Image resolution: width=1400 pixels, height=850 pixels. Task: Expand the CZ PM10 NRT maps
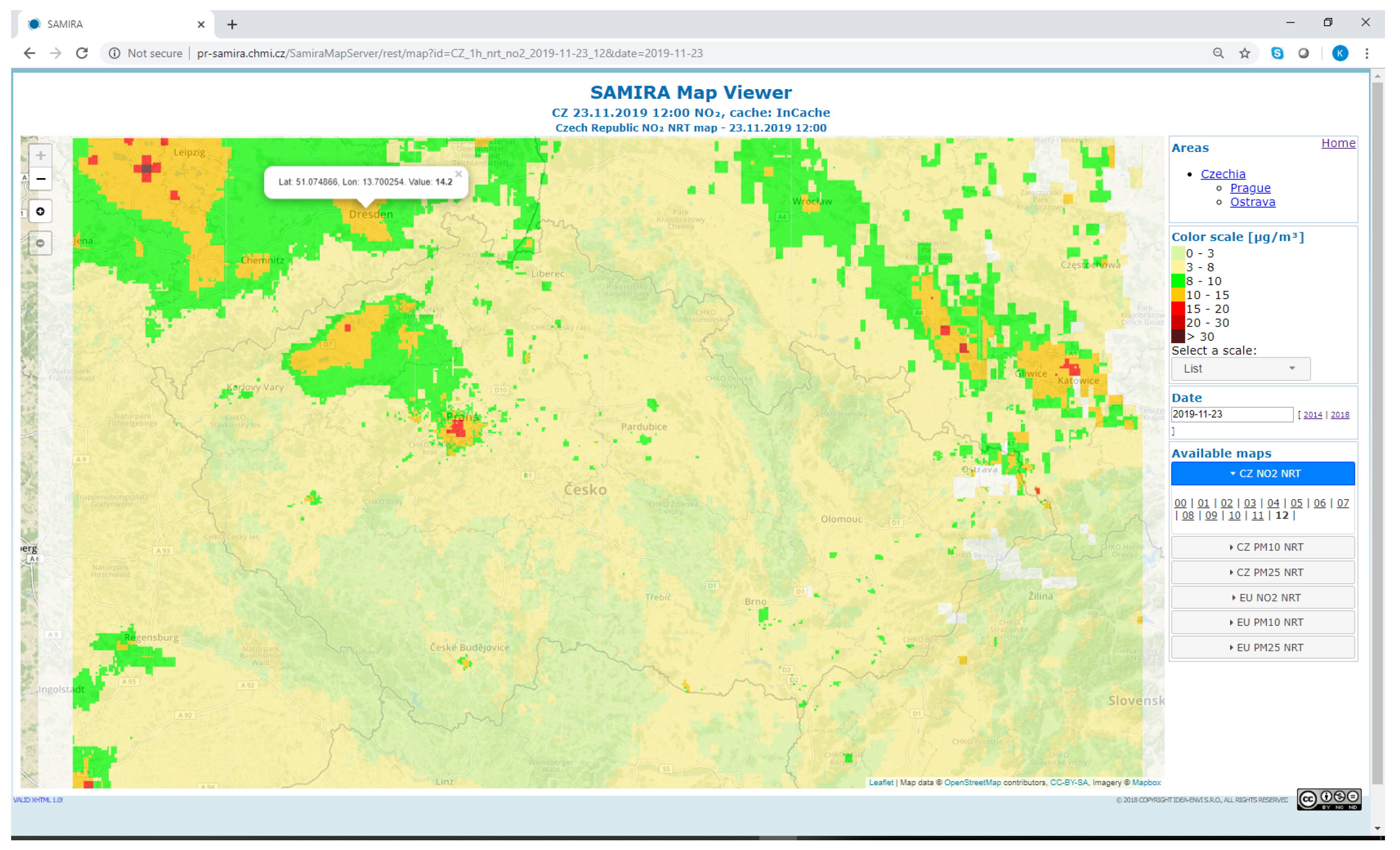1263,547
